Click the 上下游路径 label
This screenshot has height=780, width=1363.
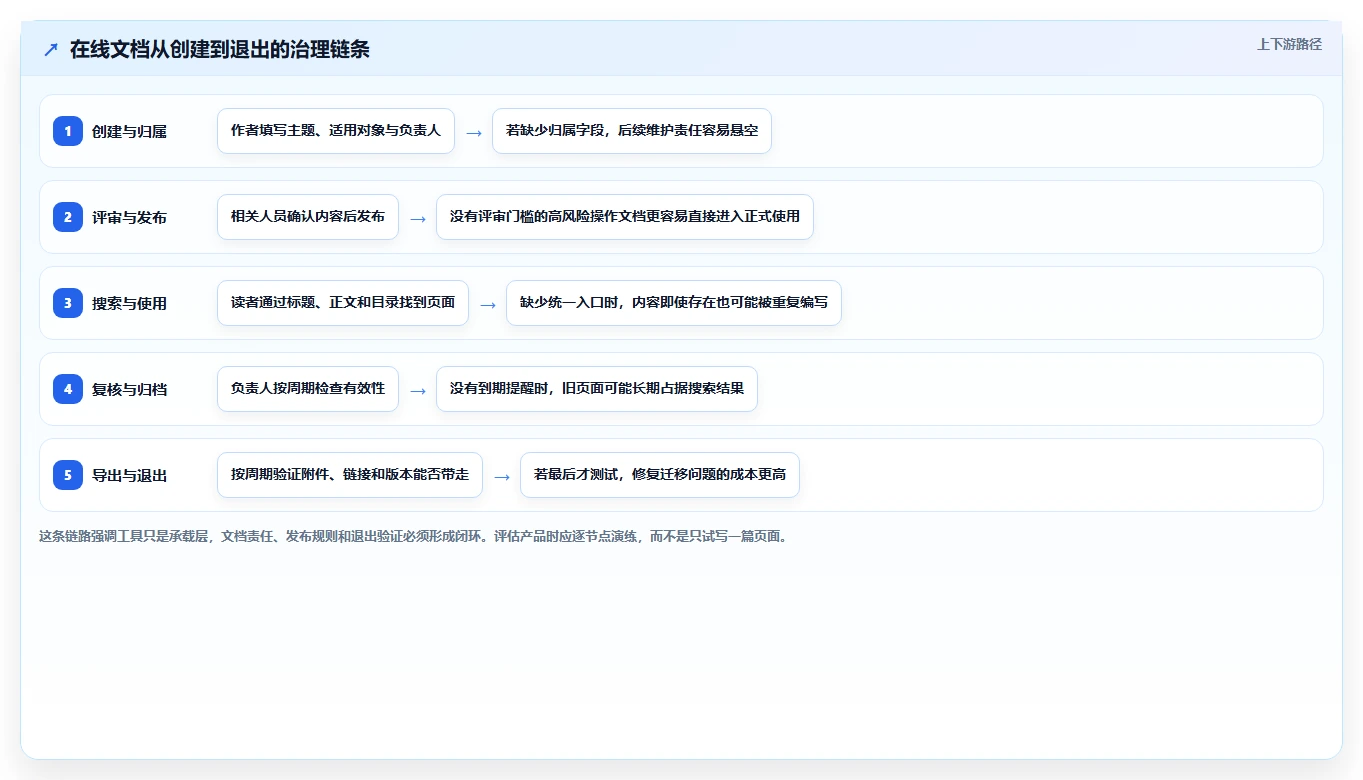(x=1289, y=44)
